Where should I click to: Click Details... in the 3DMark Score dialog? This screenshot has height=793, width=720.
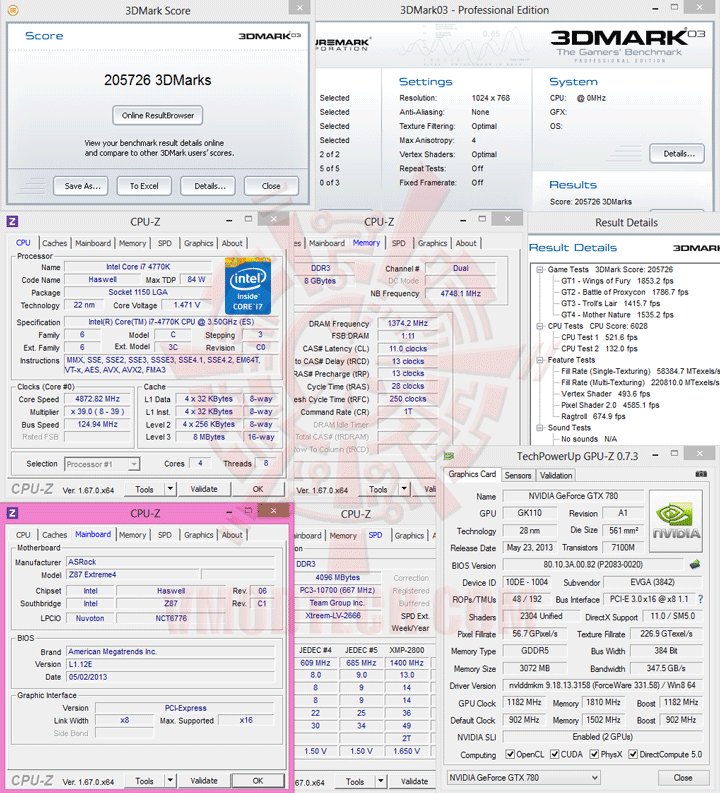(209, 186)
